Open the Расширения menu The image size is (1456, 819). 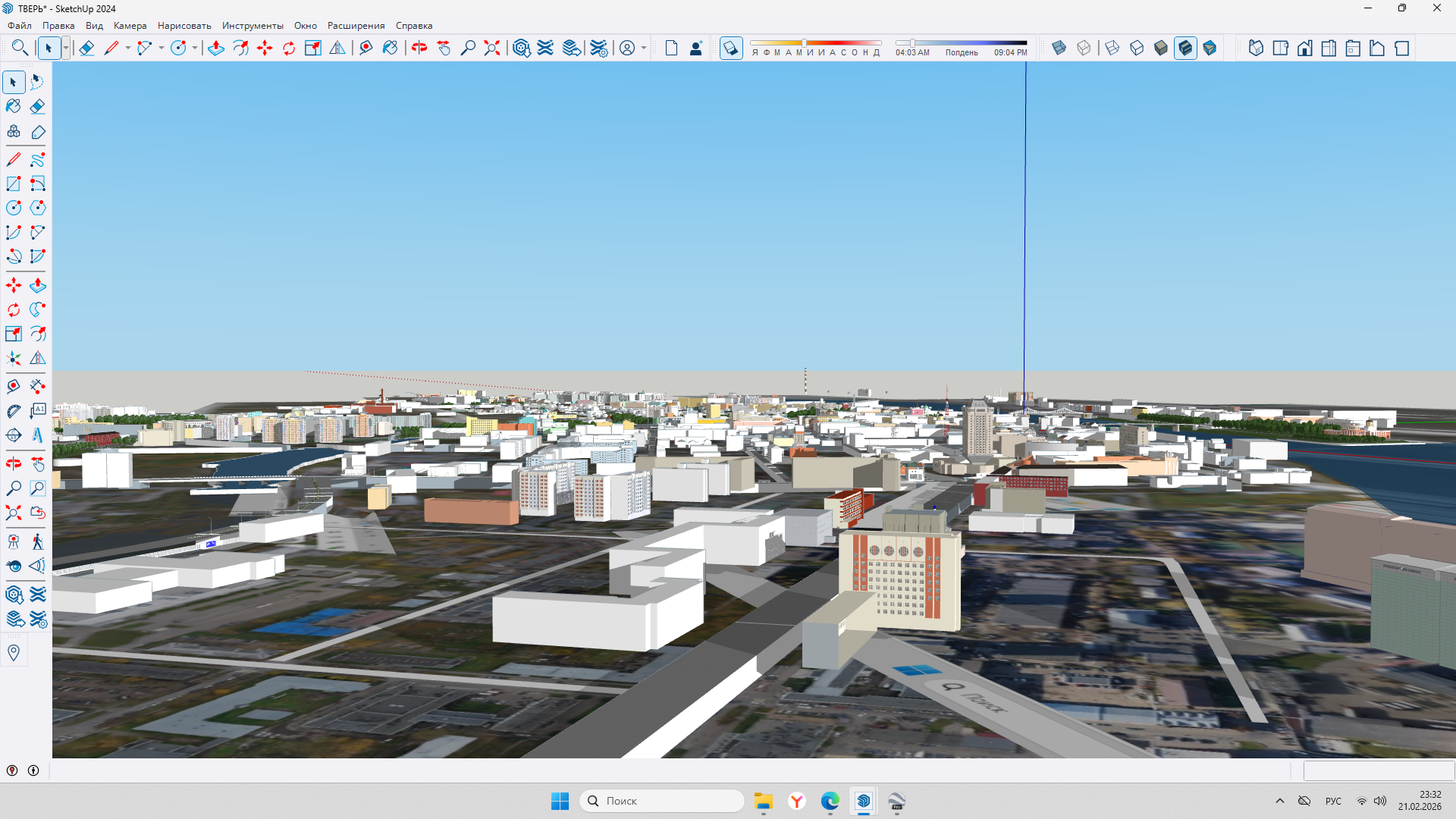[356, 26]
